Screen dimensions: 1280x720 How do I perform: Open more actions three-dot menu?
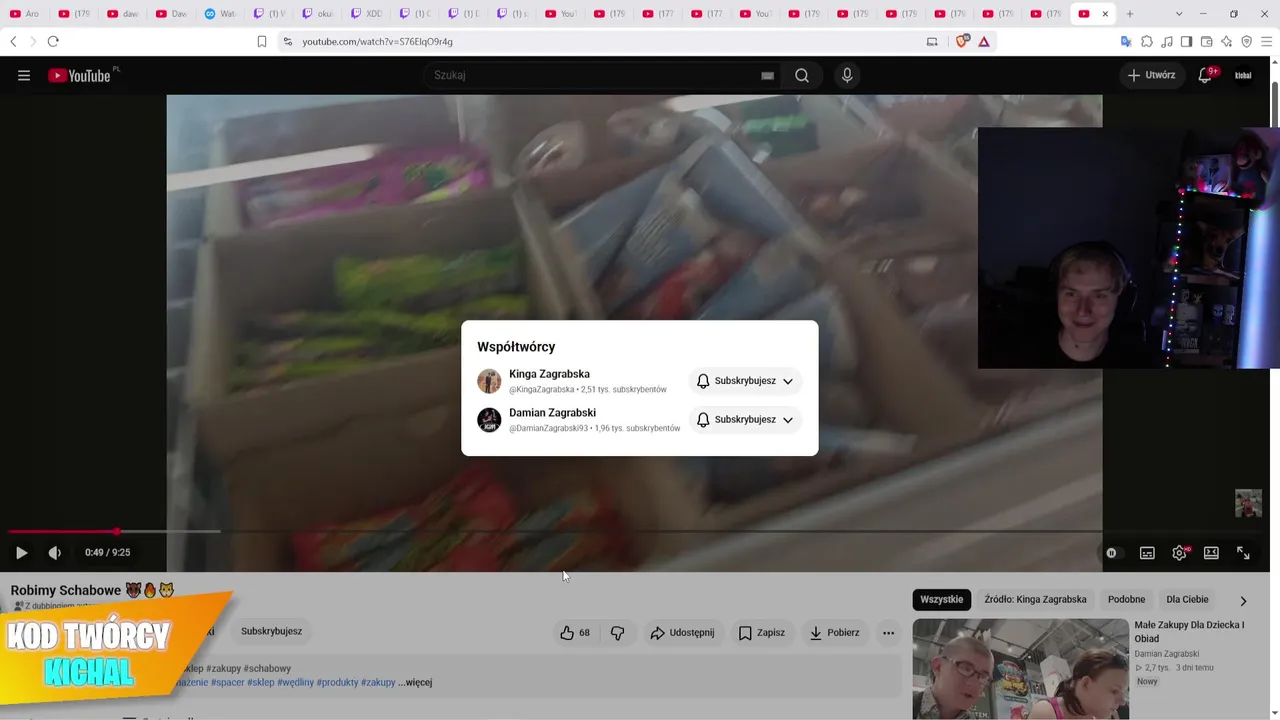tap(888, 633)
